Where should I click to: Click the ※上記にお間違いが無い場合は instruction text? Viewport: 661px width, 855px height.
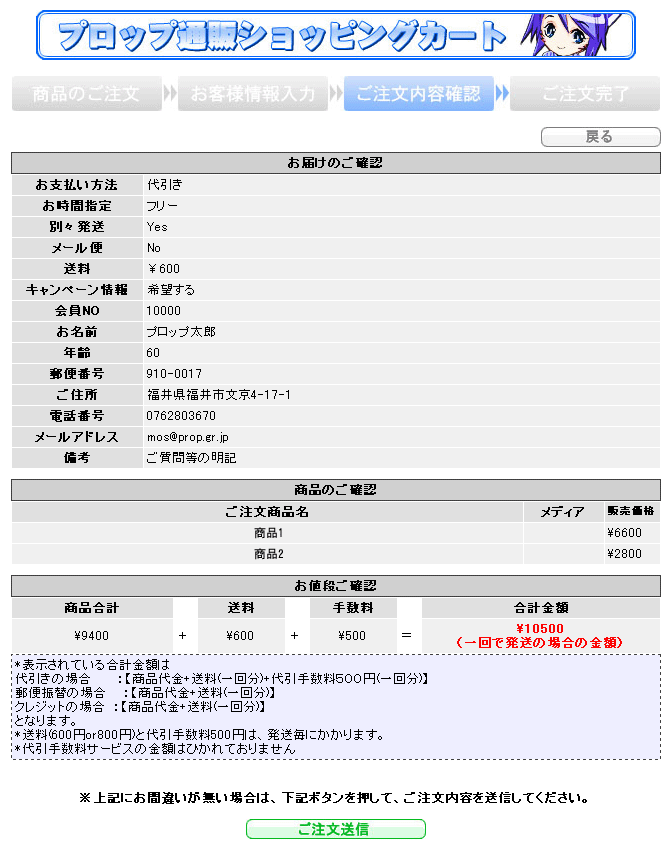tap(334, 798)
